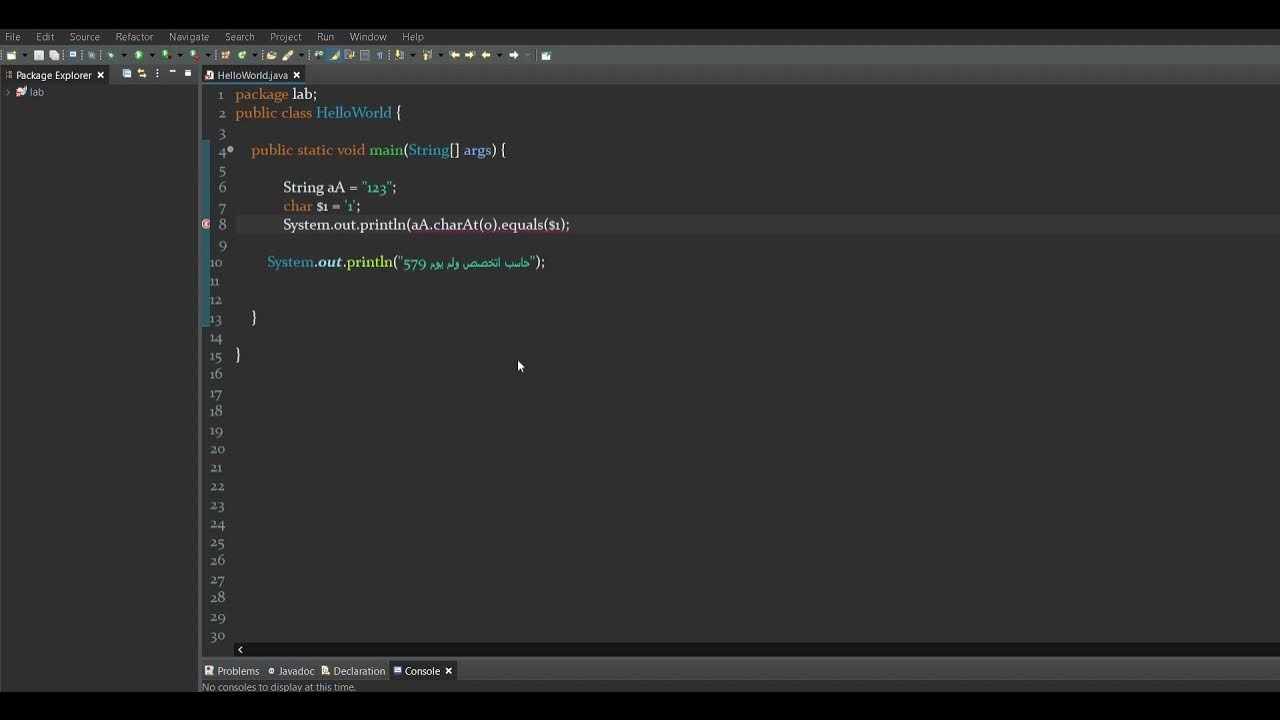This screenshot has height=720, width=1280.
Task: Open the Navigate menu
Action: [x=189, y=37]
